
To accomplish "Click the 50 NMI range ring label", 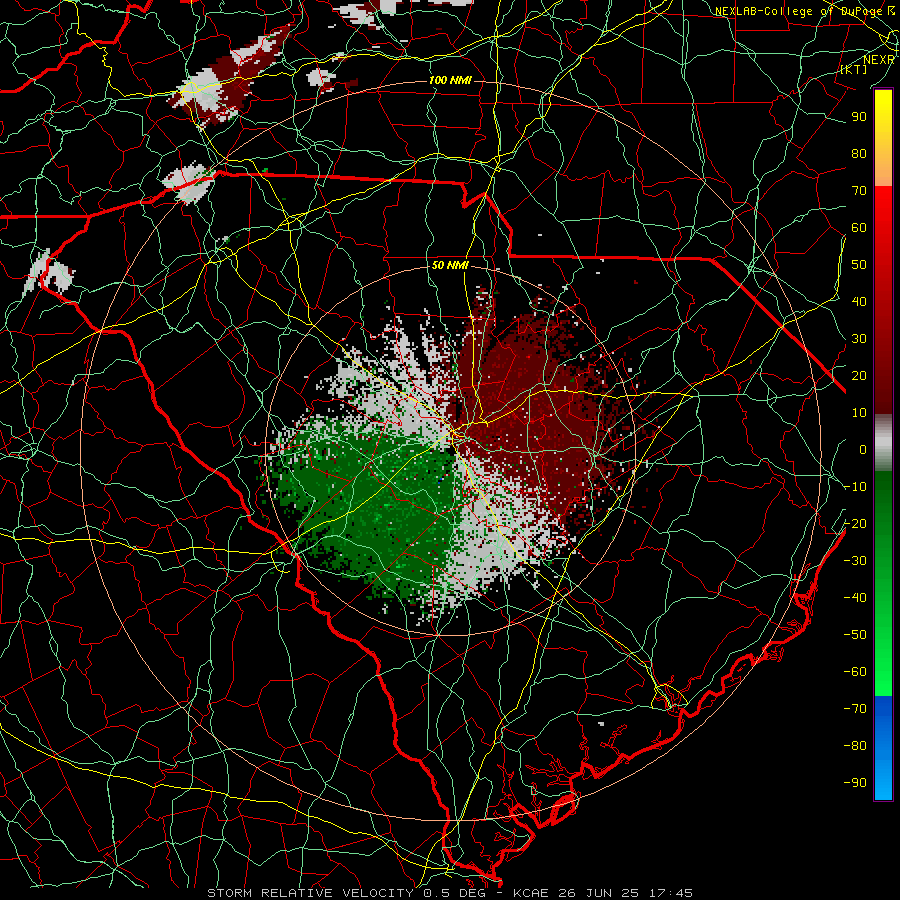I will [450, 265].
